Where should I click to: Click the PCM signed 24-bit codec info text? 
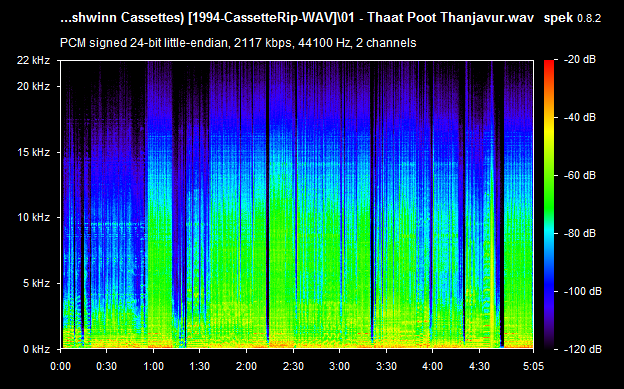(238, 43)
